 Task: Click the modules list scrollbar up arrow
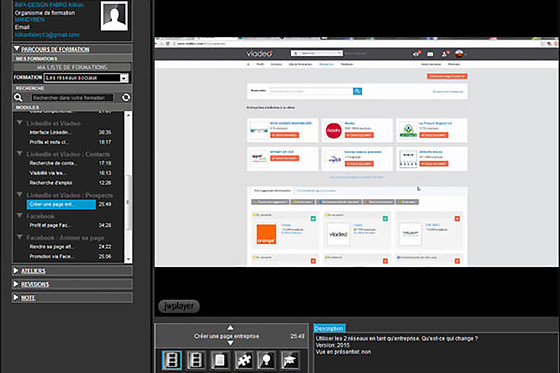[x=128, y=115]
